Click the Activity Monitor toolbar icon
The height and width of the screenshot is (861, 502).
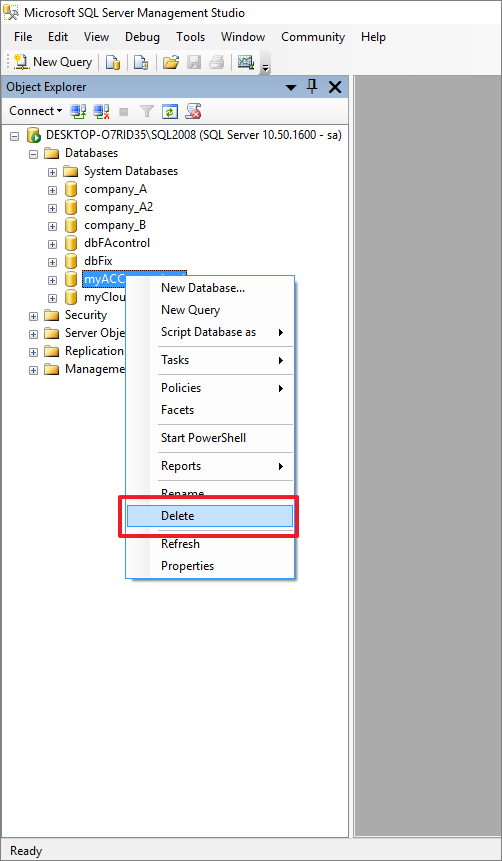click(245, 62)
